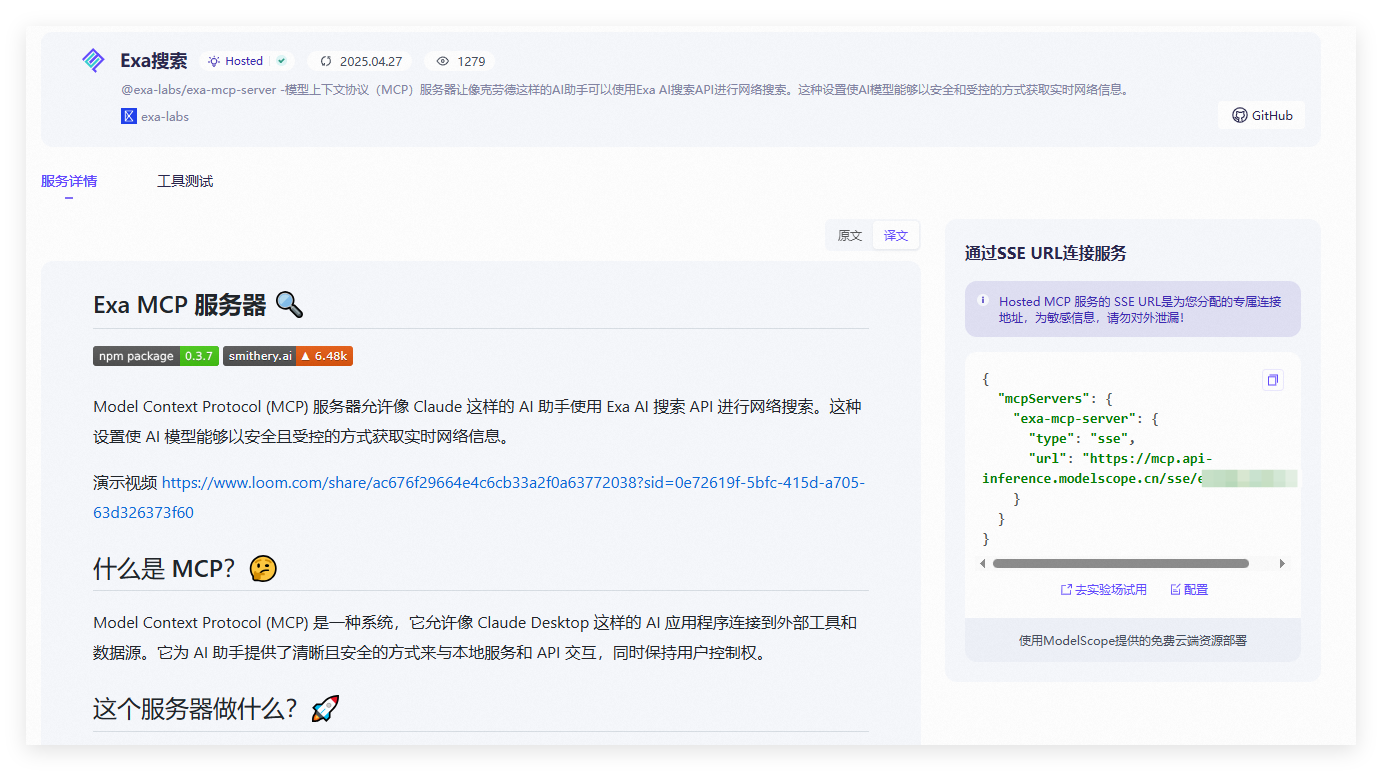
Task: Switch to 原文 original text view
Action: (x=850, y=236)
